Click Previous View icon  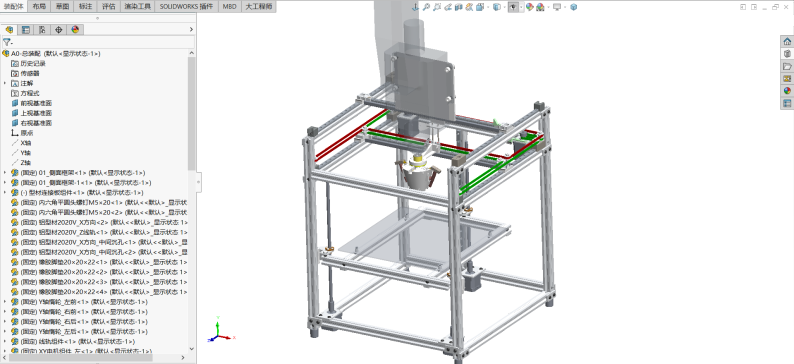pos(448,7)
